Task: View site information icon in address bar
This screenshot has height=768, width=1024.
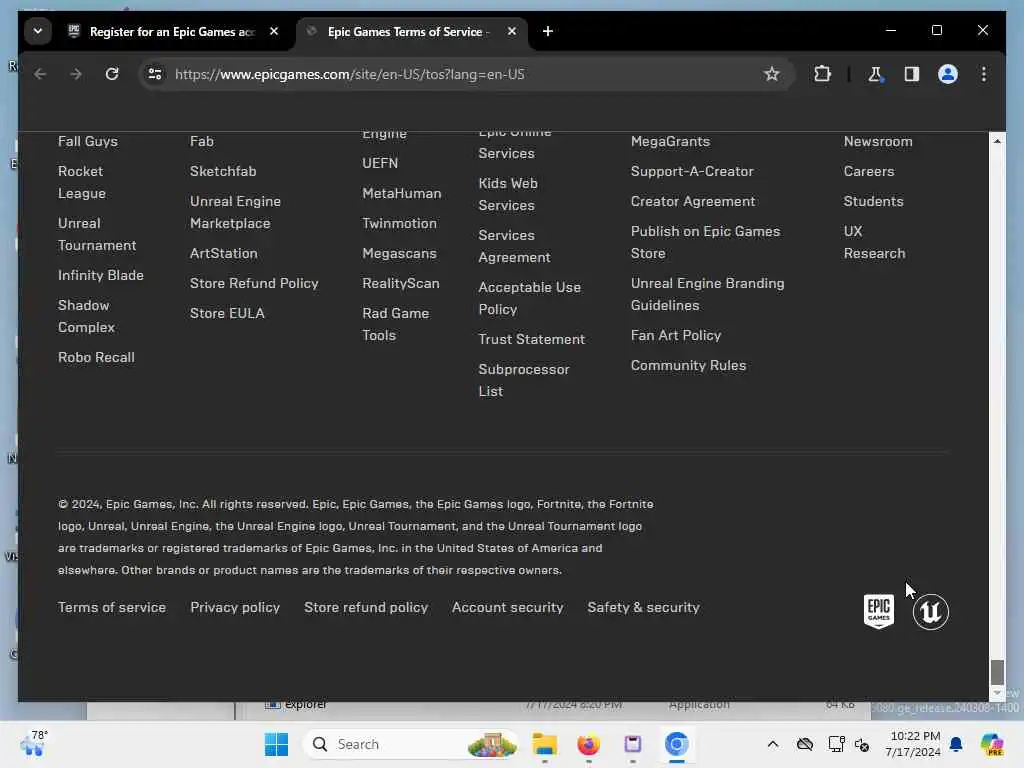Action: pos(155,74)
